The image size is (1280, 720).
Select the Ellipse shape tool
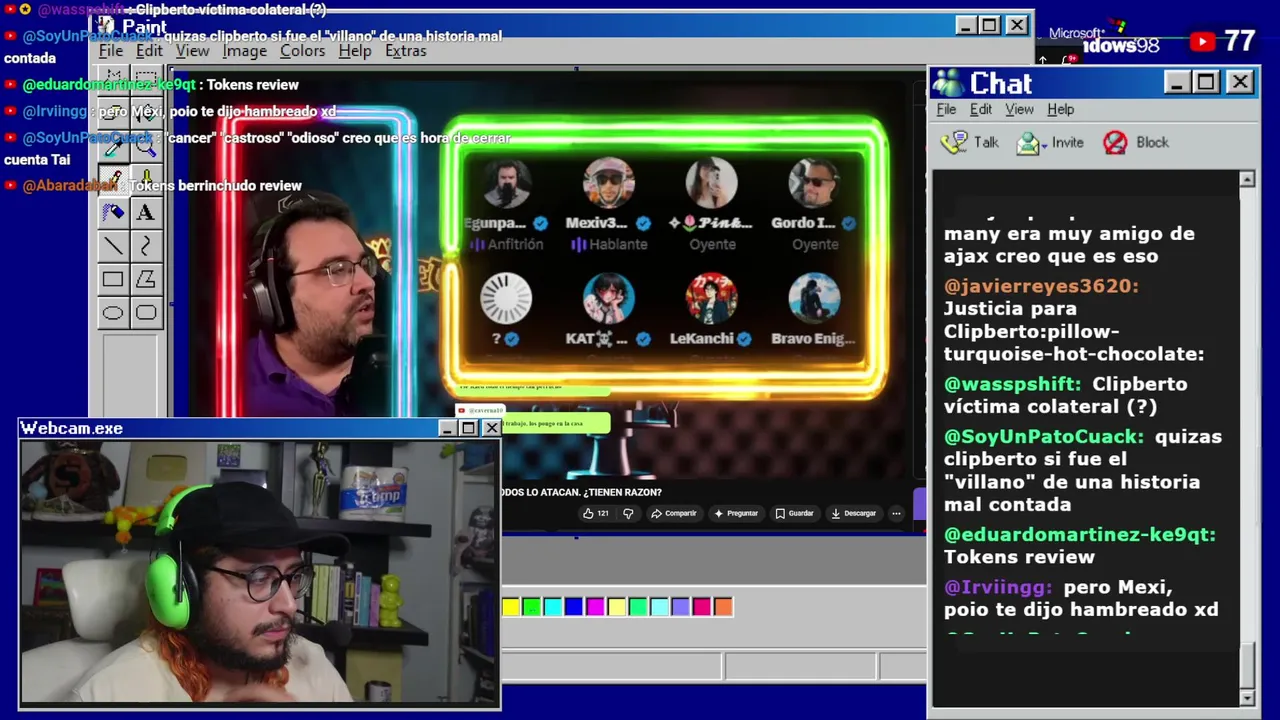pyautogui.click(x=113, y=313)
